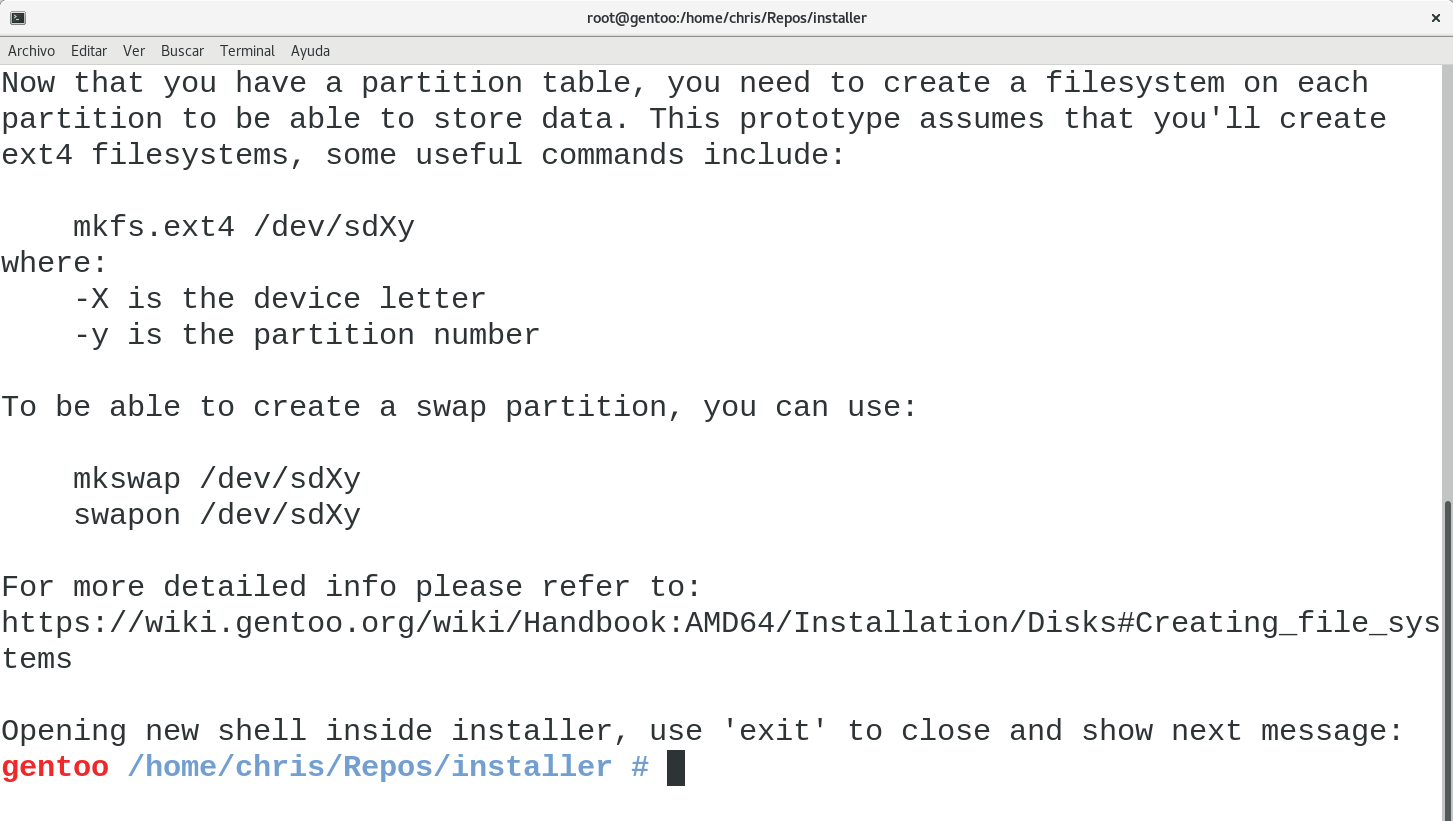Image resolution: width=1453 pixels, height=821 pixels.
Task: Open the Buscar menu
Action: 182,51
